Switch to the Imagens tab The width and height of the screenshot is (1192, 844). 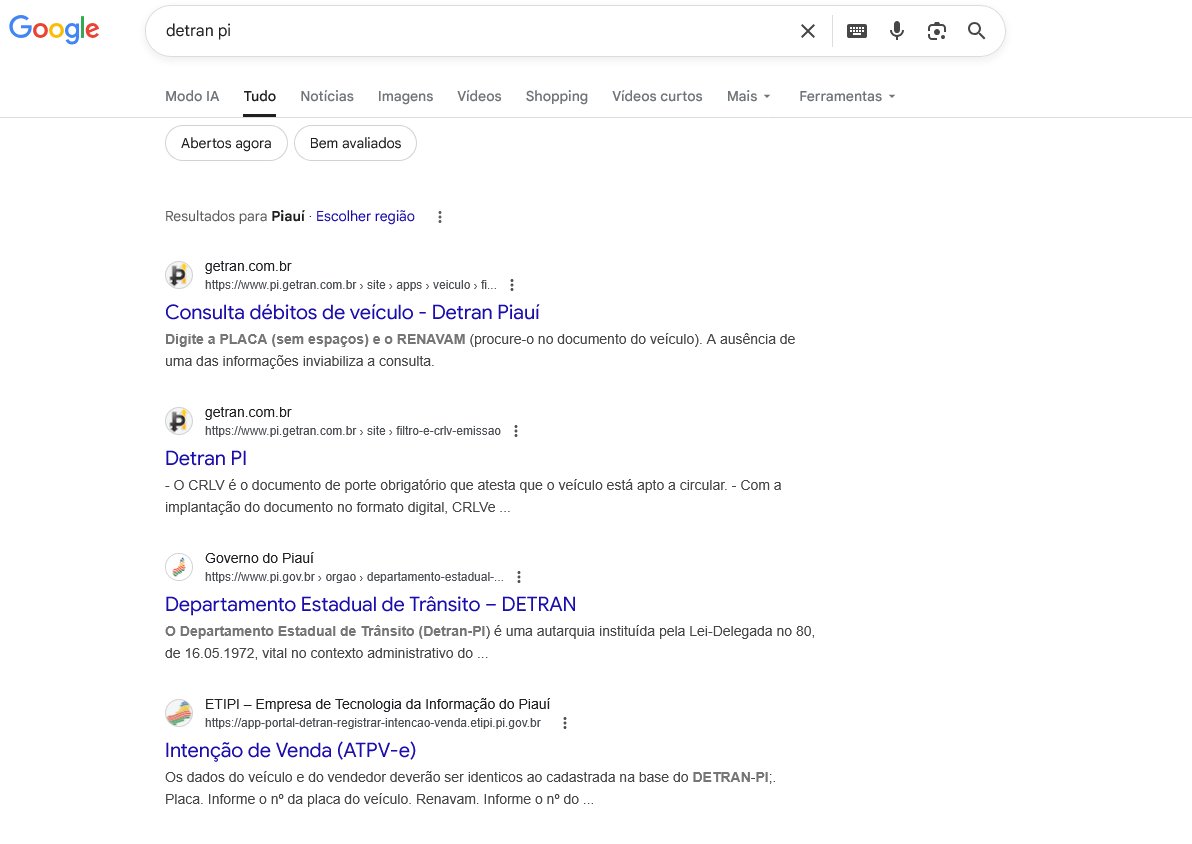pyautogui.click(x=405, y=96)
